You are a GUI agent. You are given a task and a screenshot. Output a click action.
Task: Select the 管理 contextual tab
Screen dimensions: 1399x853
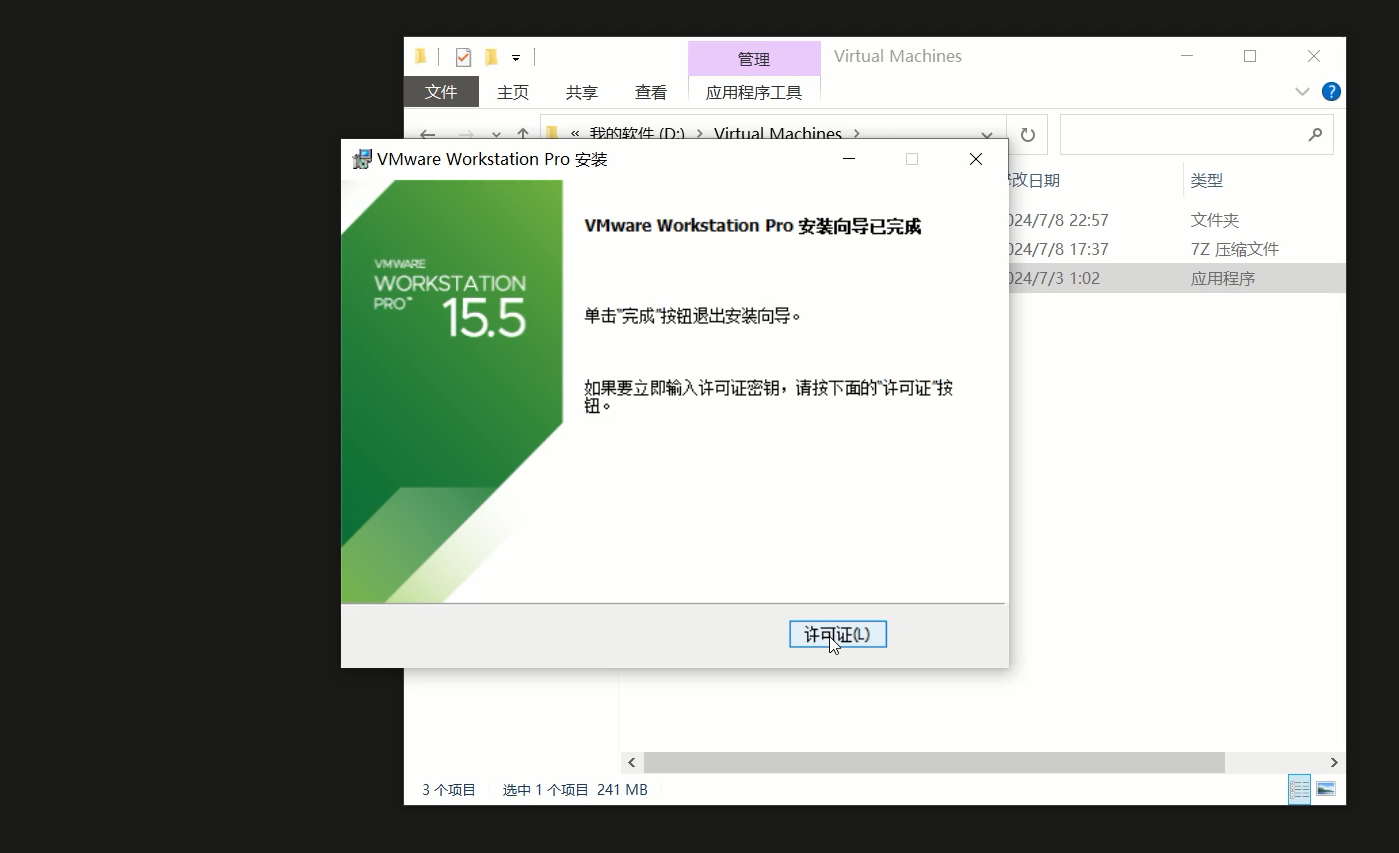[x=754, y=59]
